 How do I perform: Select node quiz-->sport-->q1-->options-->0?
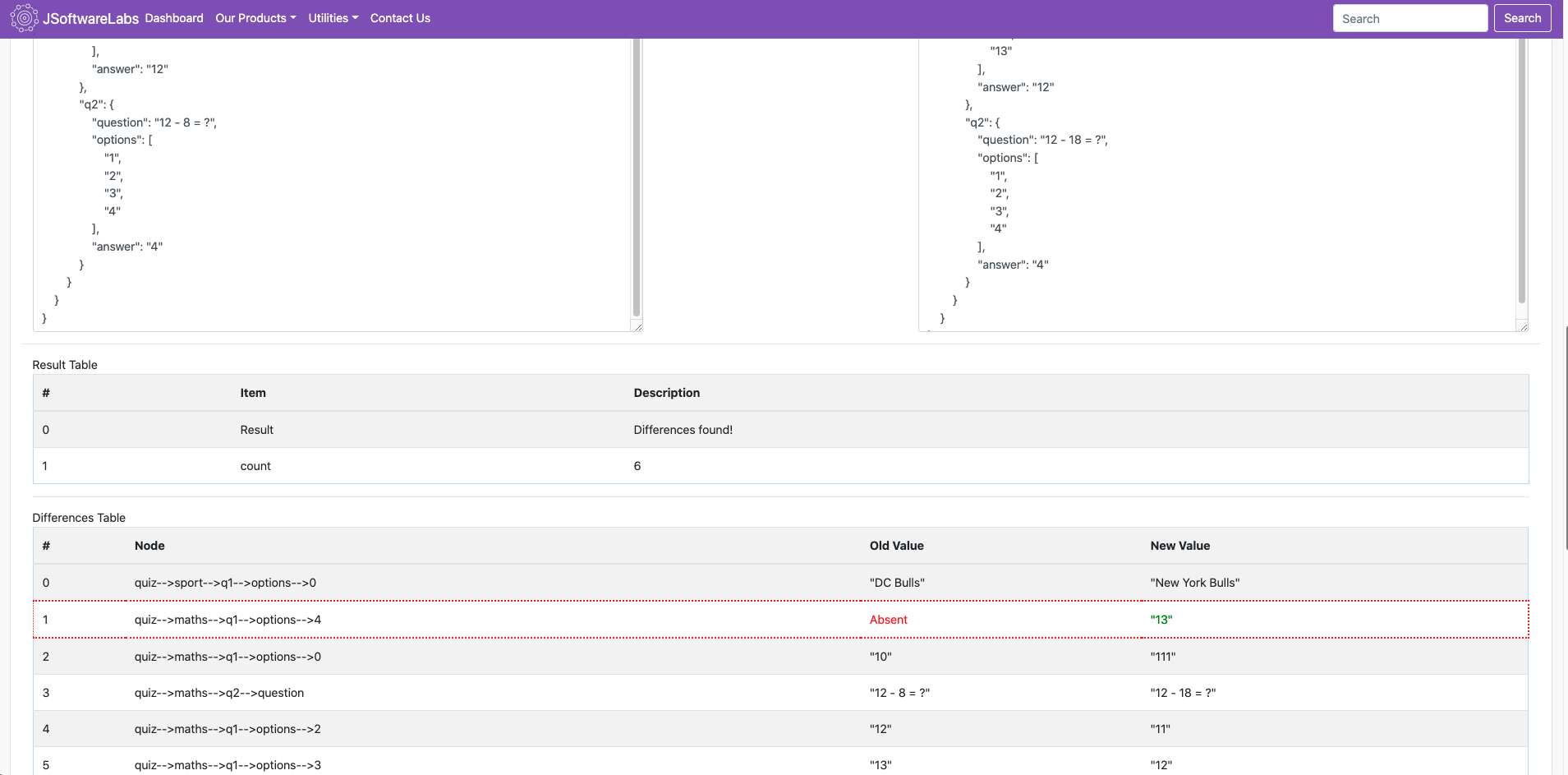[225, 583]
